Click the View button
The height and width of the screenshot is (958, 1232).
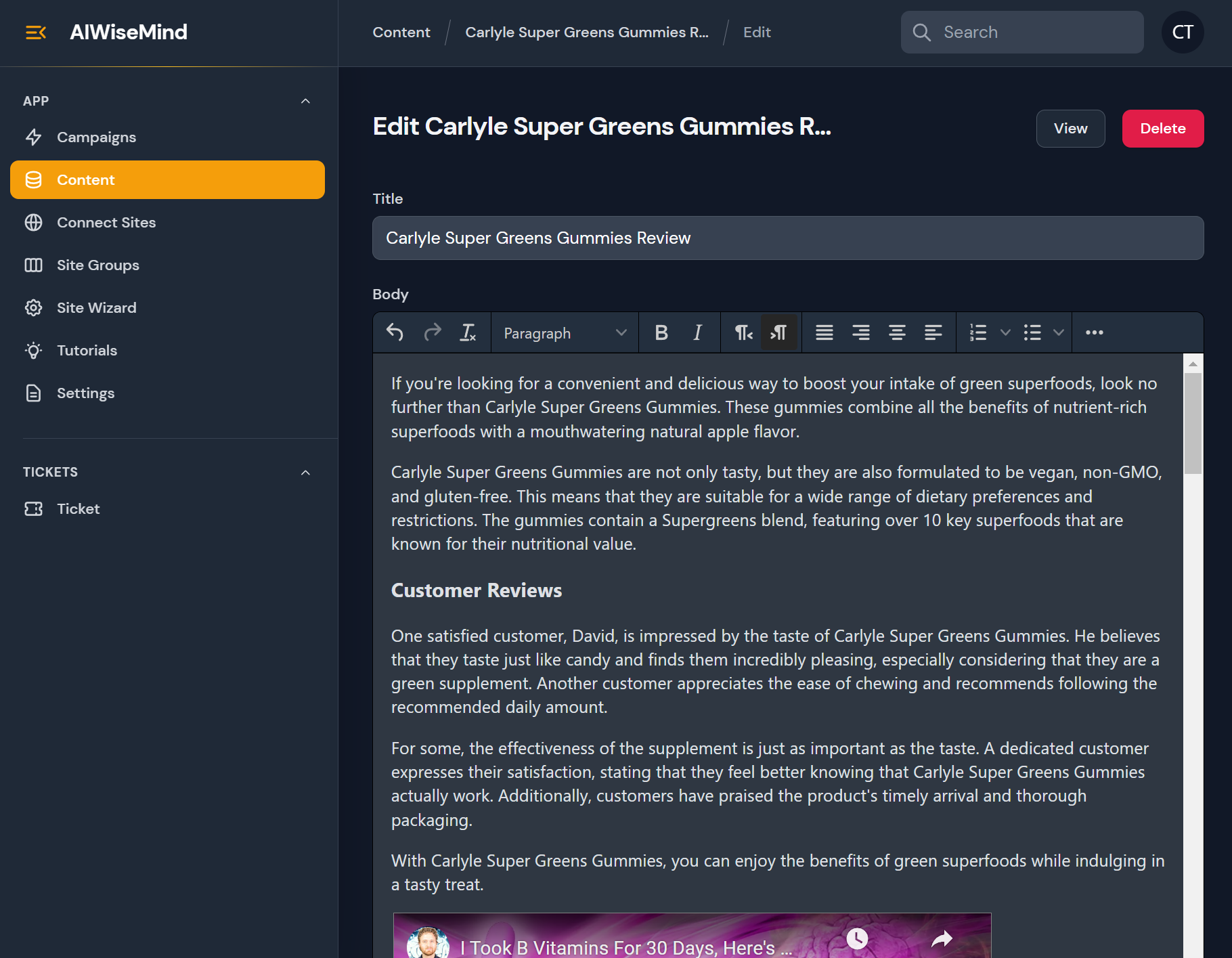(x=1070, y=129)
